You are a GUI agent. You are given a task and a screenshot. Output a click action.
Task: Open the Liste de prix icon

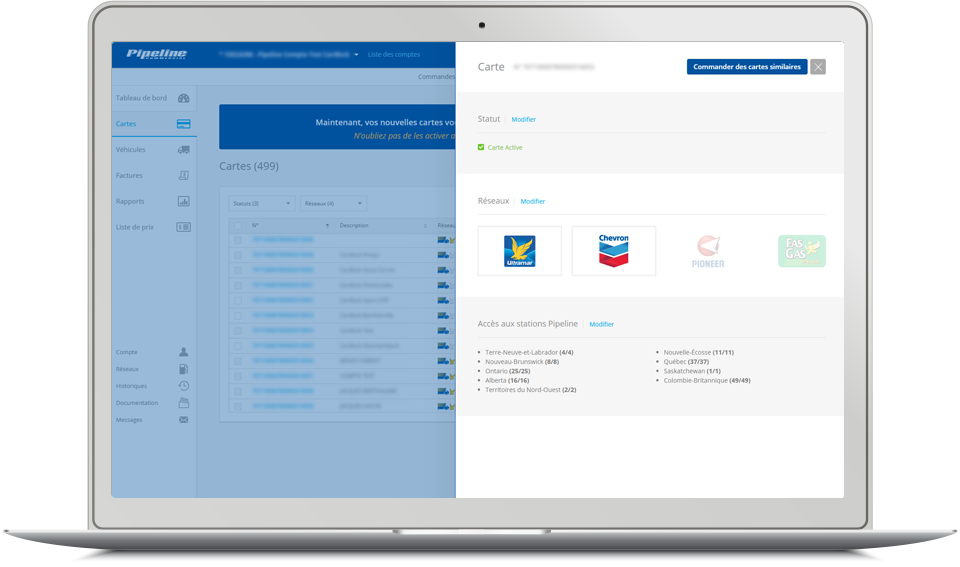[183, 227]
